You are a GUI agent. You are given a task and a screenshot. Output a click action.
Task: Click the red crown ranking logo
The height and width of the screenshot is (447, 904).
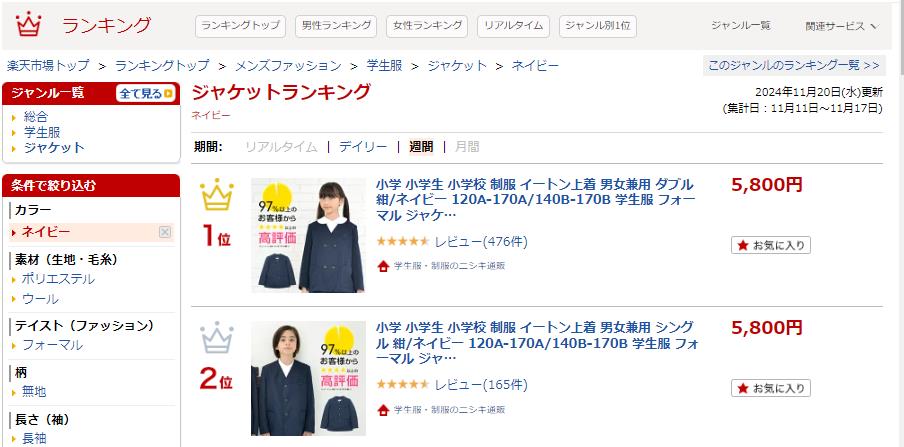tap(28, 24)
